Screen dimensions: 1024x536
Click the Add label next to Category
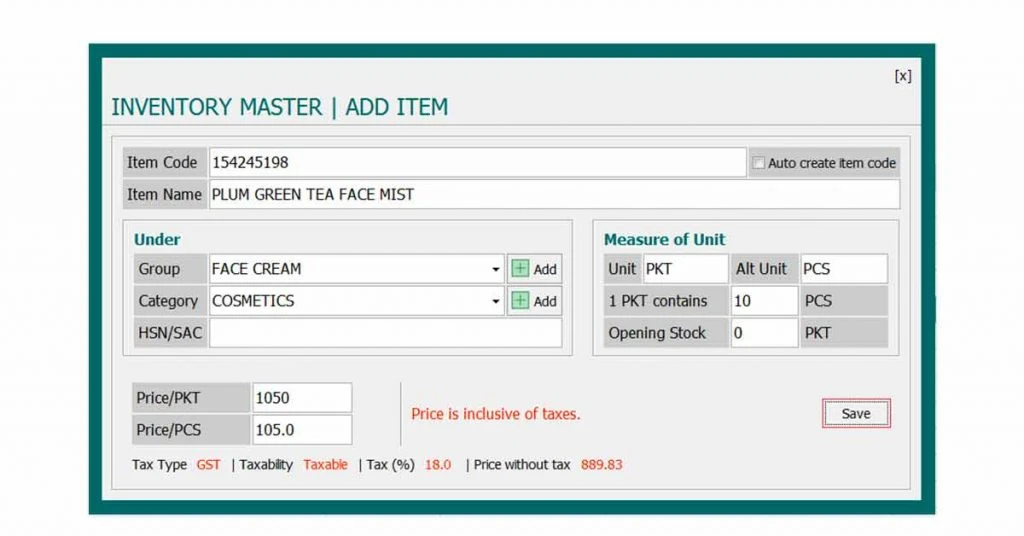pos(545,301)
